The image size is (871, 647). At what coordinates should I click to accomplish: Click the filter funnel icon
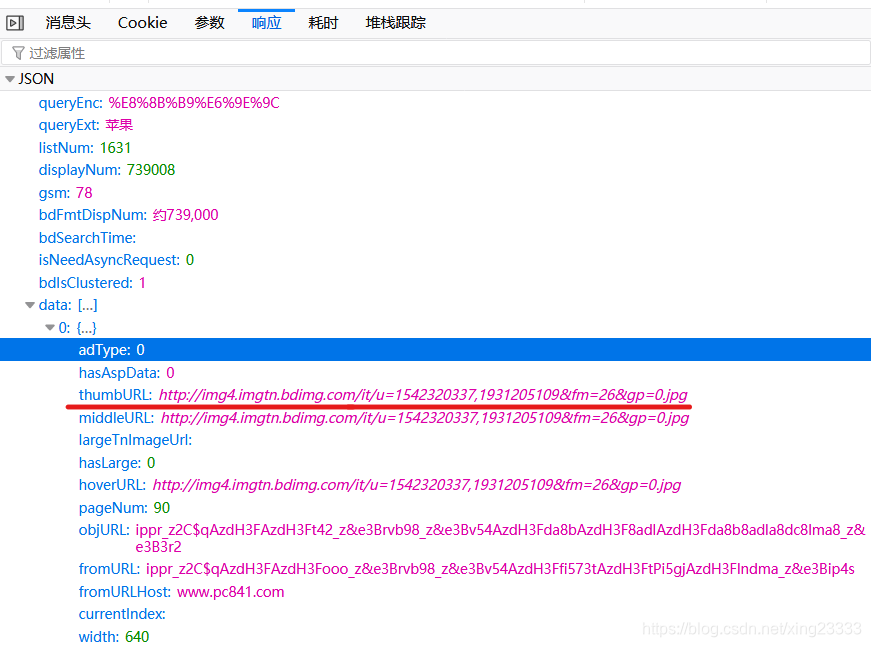[18, 53]
